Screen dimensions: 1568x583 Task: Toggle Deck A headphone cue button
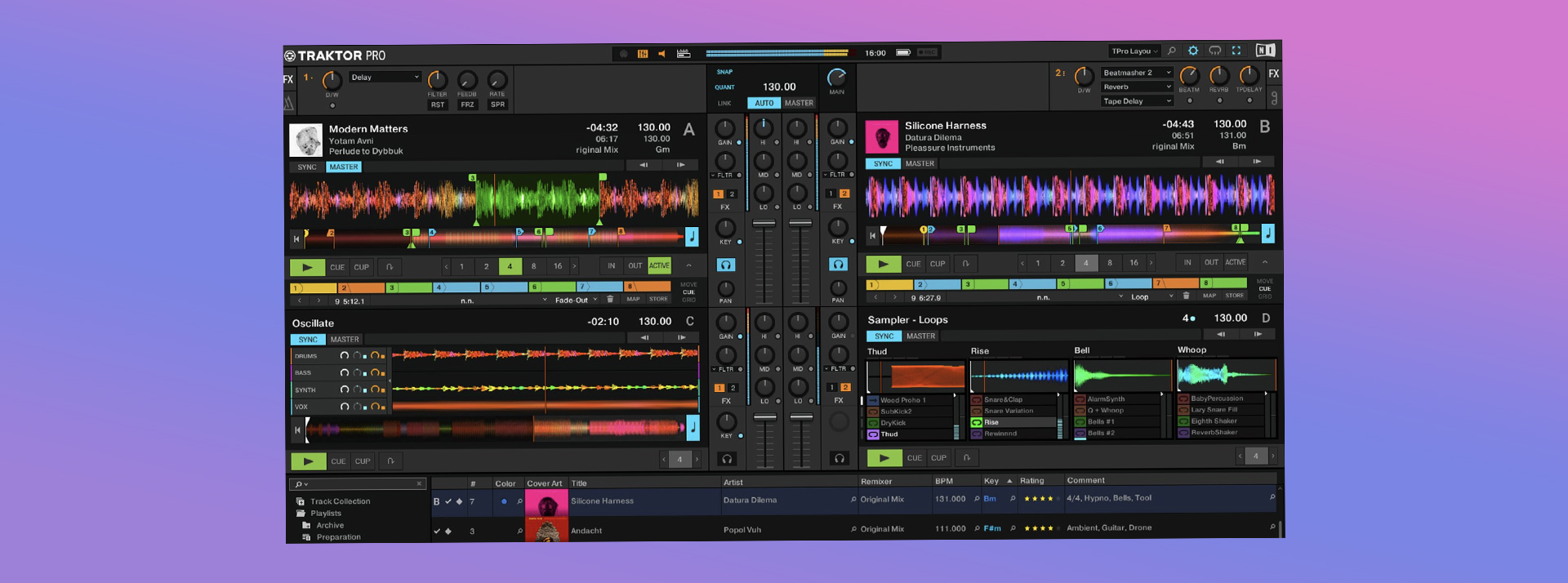[725, 265]
